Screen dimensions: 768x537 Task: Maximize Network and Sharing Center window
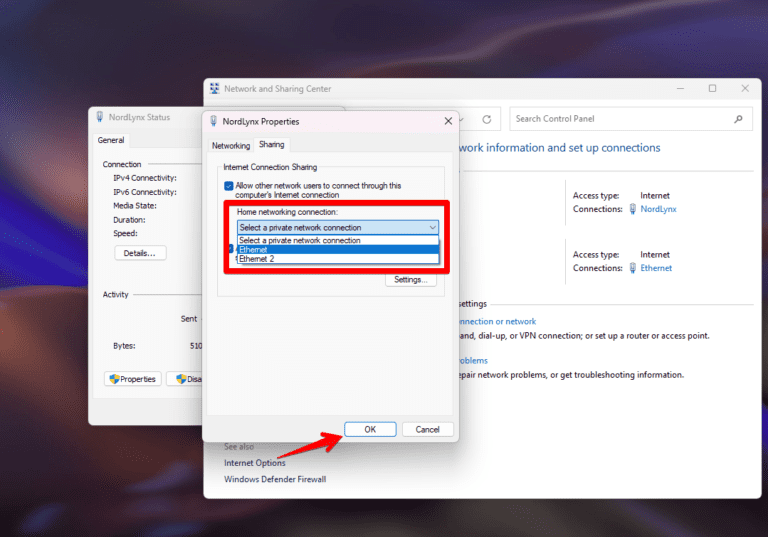pyautogui.click(x=712, y=89)
